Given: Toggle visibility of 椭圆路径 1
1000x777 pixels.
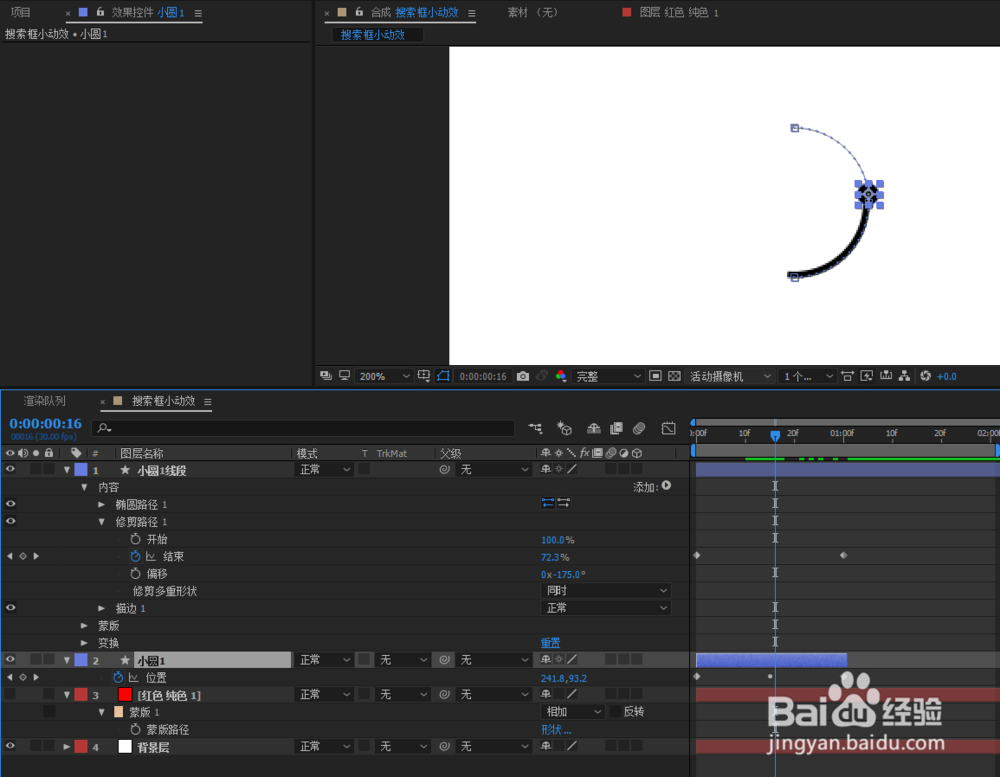Looking at the screenshot, I should tap(10, 504).
